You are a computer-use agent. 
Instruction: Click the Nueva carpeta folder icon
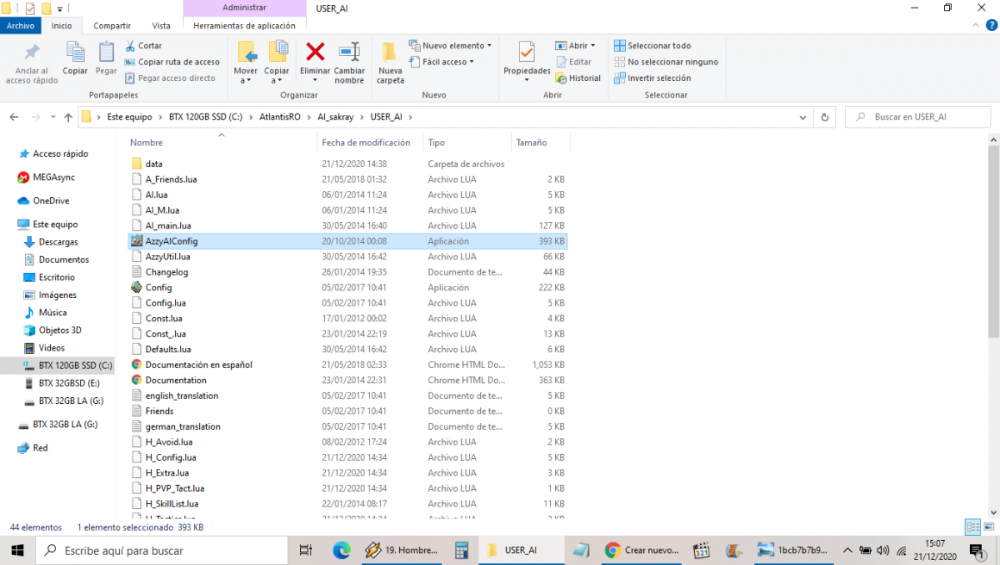[x=390, y=52]
